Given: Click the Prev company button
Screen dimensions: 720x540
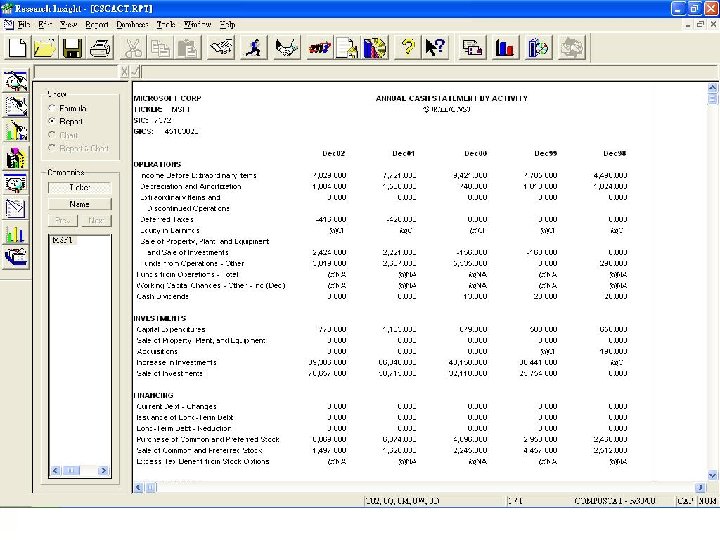Looking at the screenshot, I should (62, 220).
